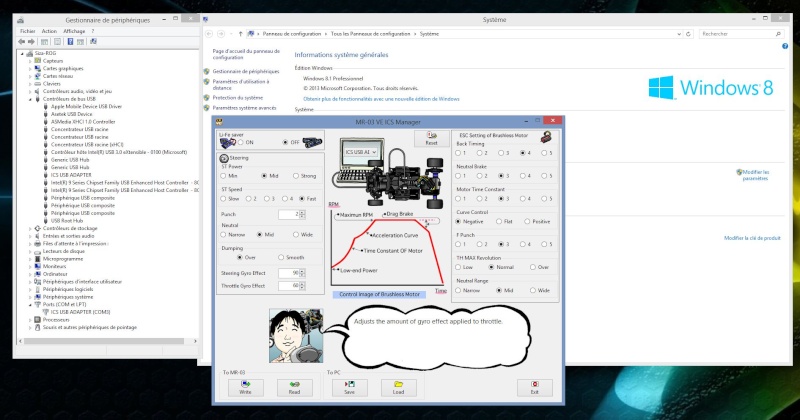Image resolution: width=800 pixels, height=420 pixels.
Task: Click the Claviers keyboard icon
Action: click(x=37, y=84)
